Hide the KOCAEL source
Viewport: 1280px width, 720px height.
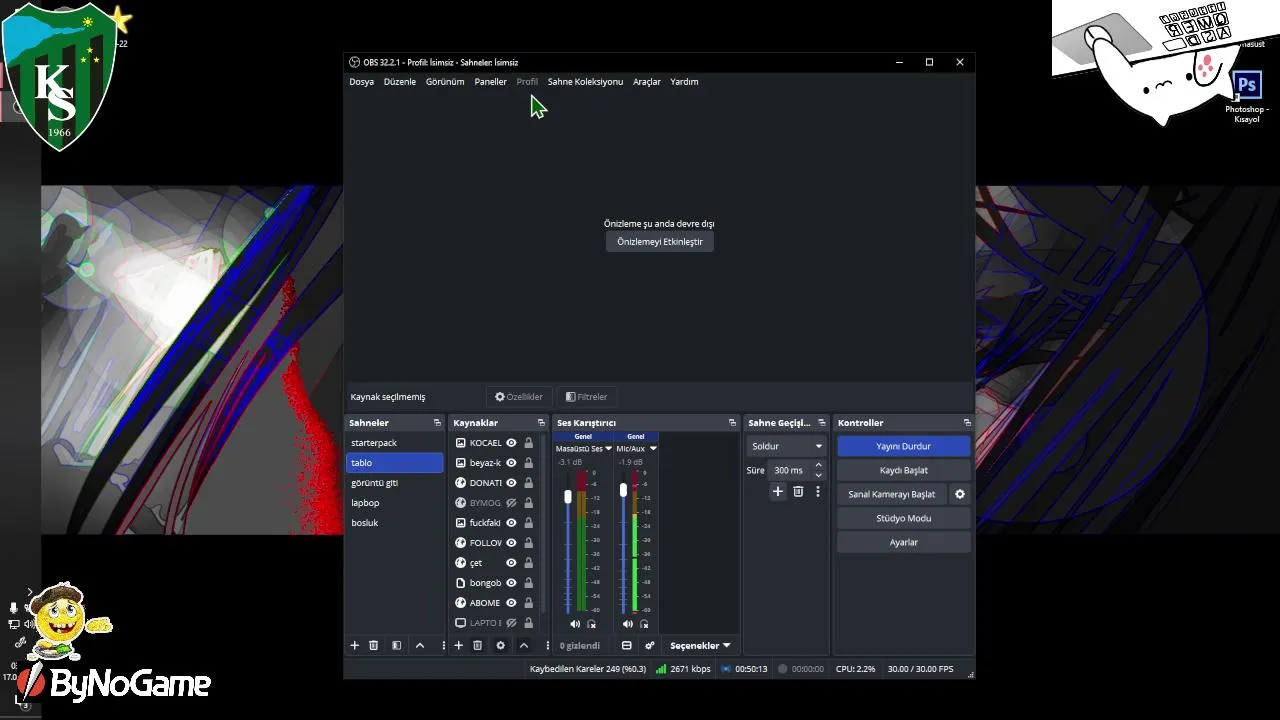[511, 443]
